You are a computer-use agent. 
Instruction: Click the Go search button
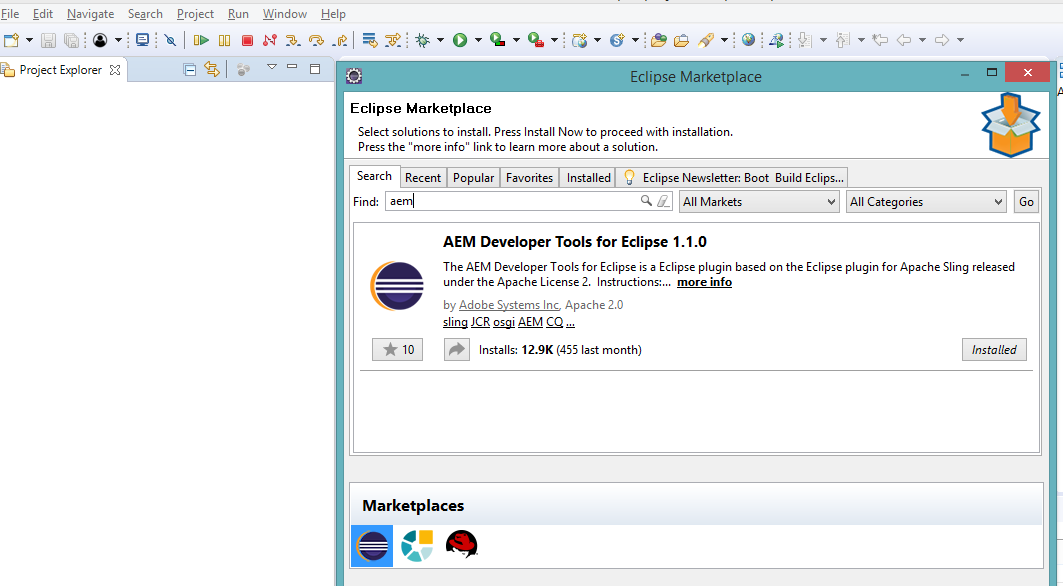tap(1026, 201)
